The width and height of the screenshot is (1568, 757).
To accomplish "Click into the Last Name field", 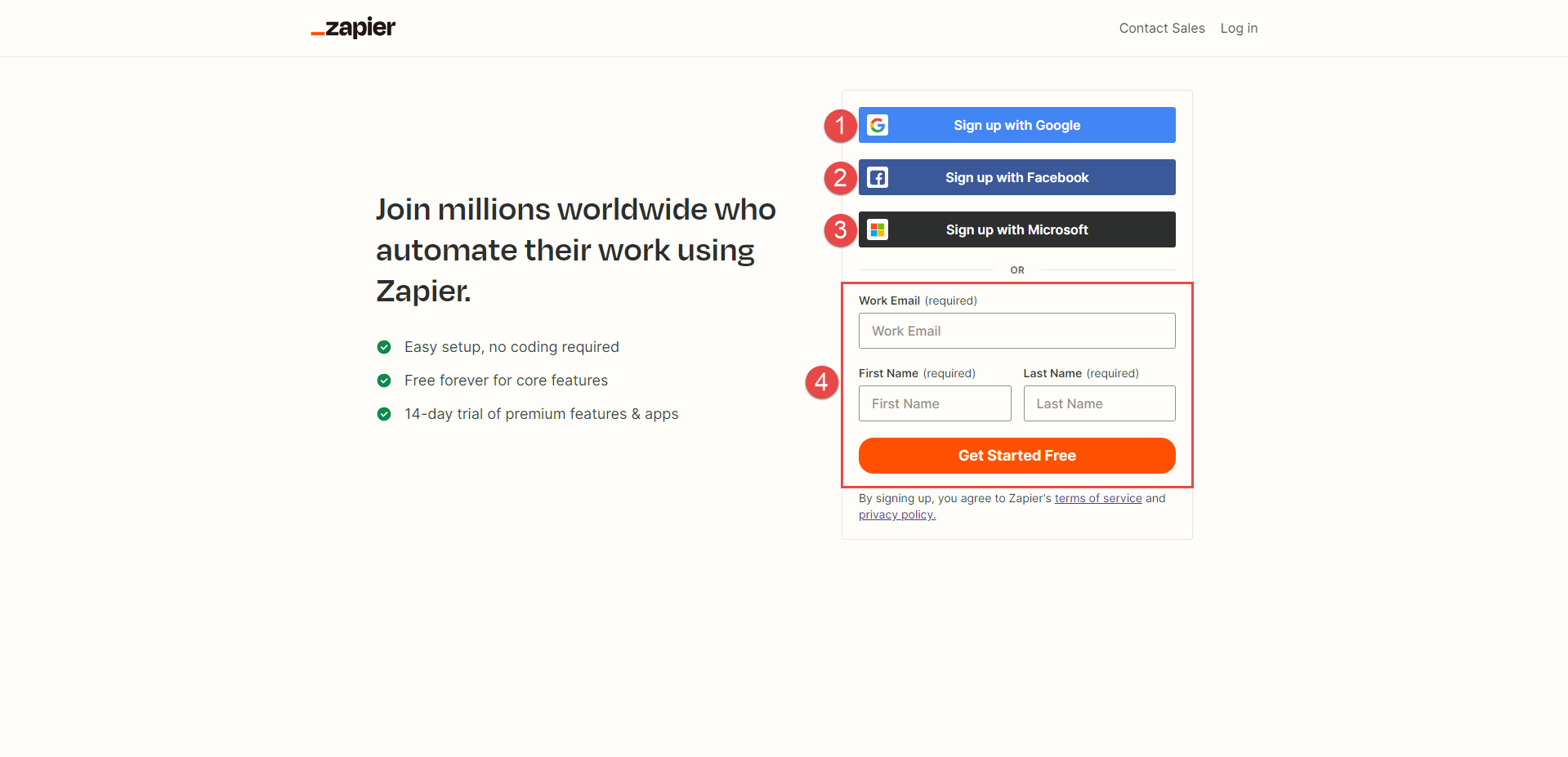I will pos(1099,403).
